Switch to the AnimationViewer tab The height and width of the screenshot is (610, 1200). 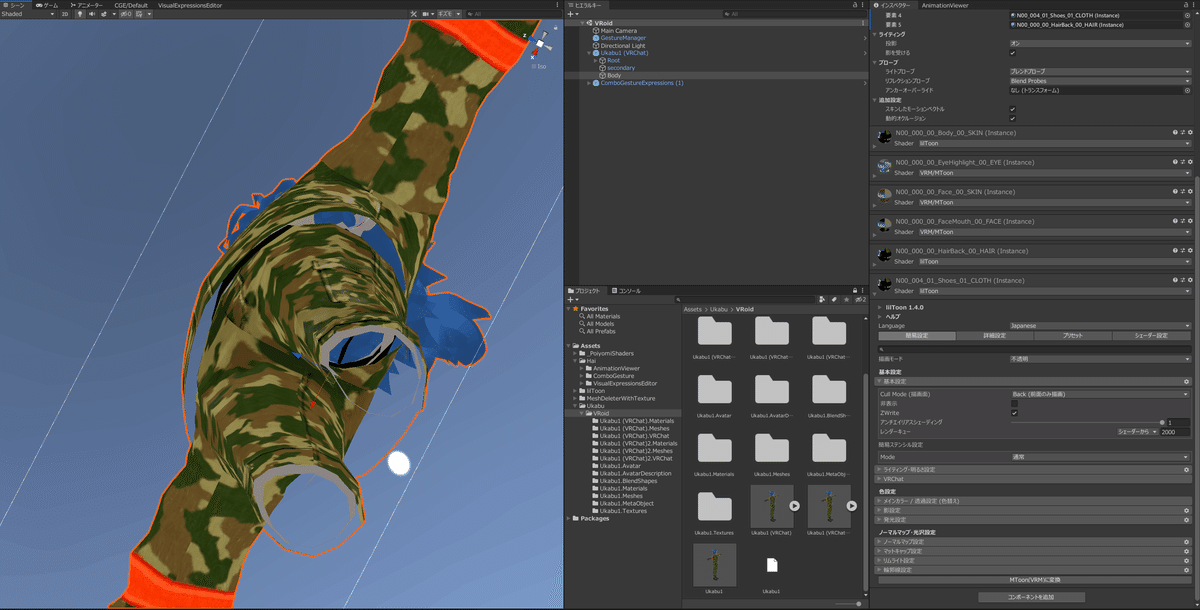tap(944, 5)
